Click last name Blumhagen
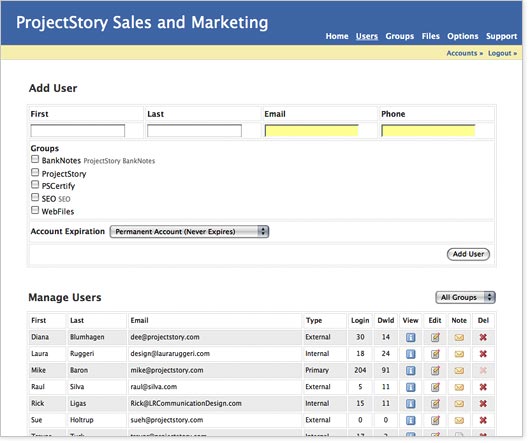The height and width of the screenshot is (443, 529). click(87, 337)
